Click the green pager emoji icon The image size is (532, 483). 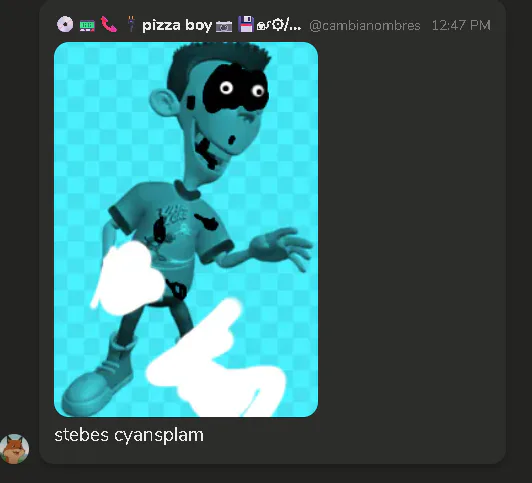87,25
